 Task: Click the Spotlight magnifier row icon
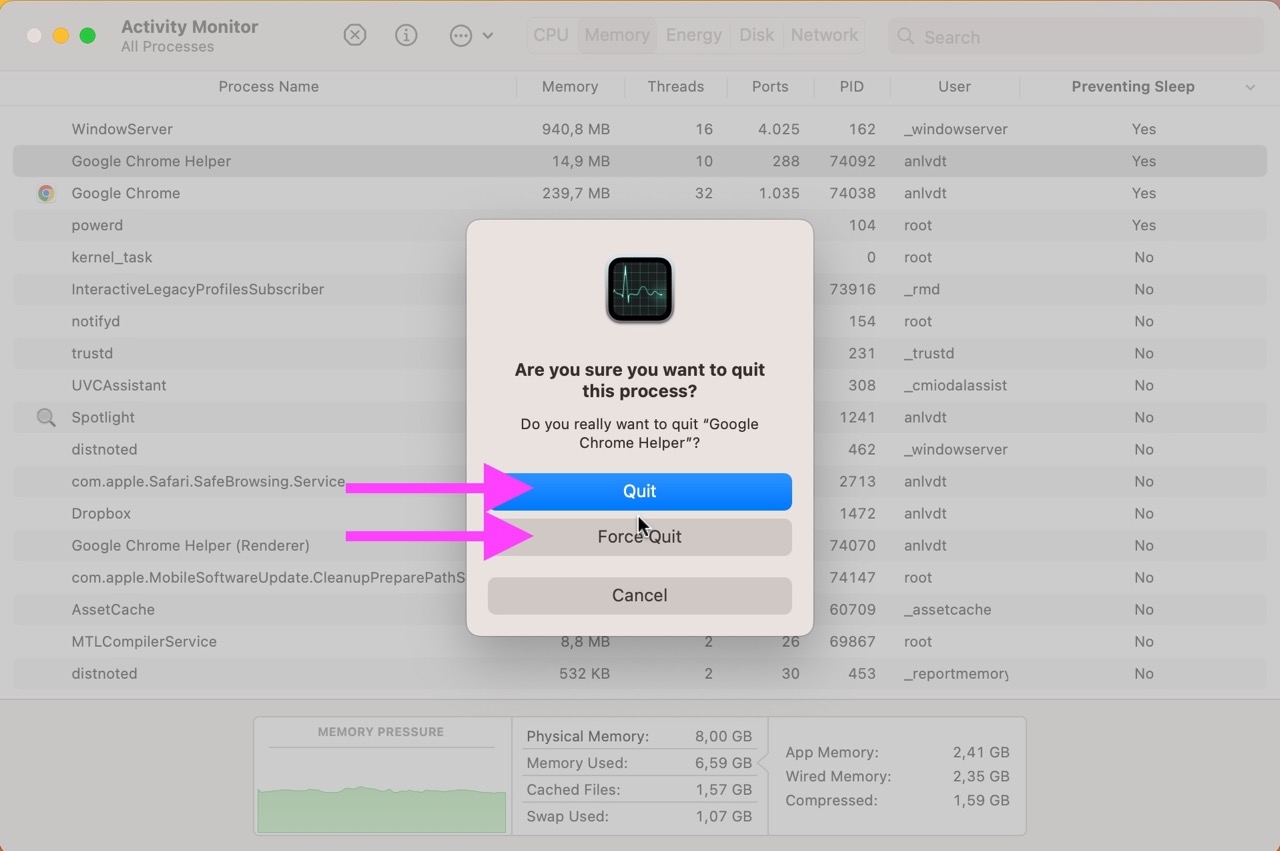(x=46, y=417)
